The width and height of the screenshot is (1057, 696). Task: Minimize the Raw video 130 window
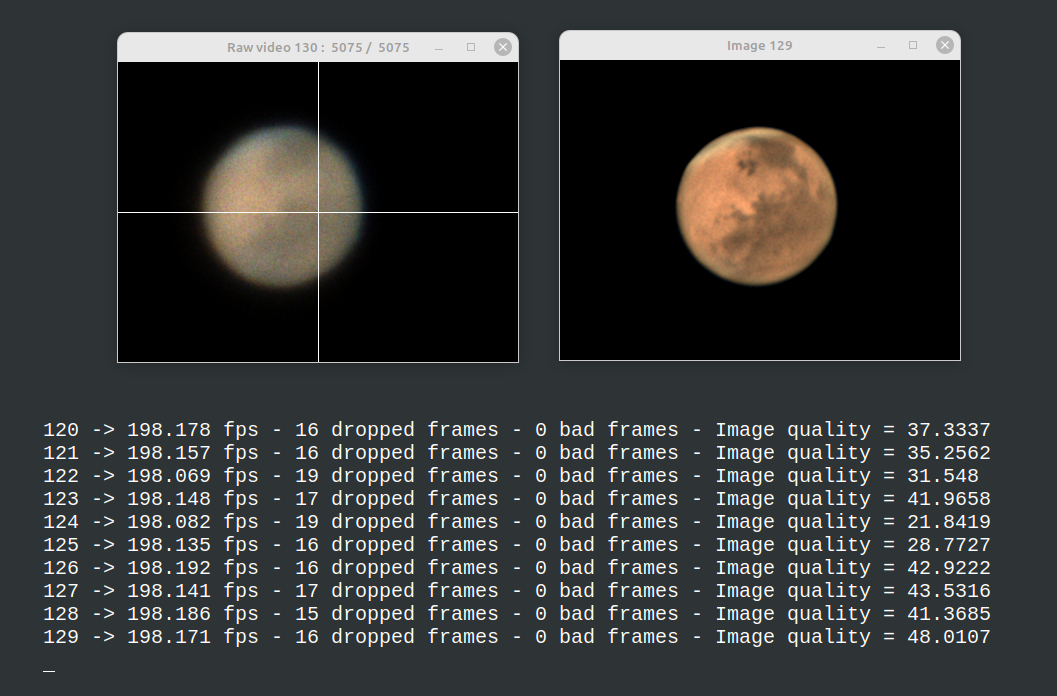(439, 48)
